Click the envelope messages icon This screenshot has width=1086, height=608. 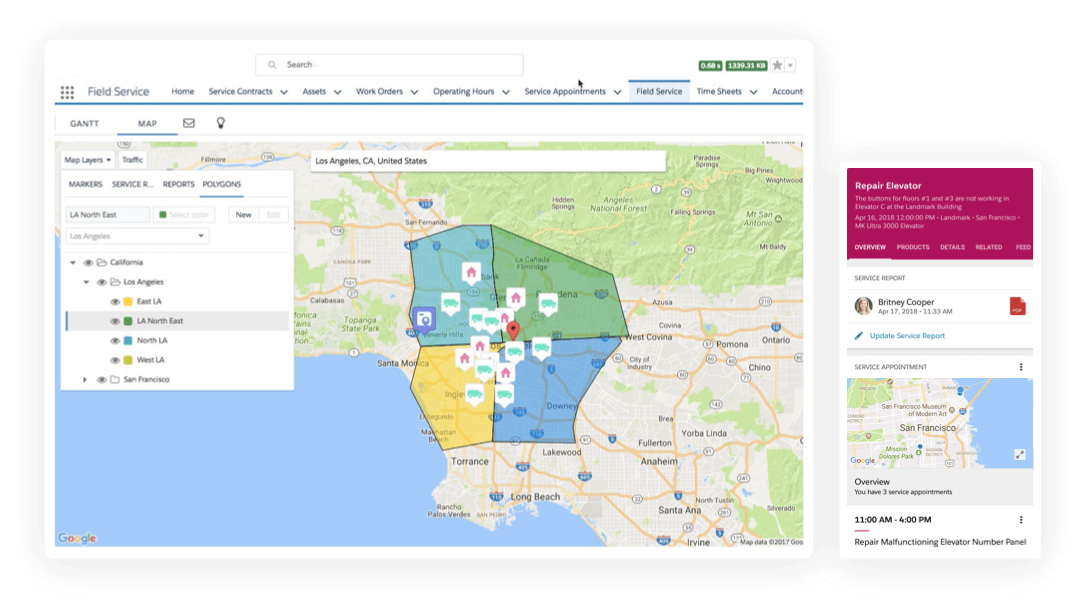point(188,123)
